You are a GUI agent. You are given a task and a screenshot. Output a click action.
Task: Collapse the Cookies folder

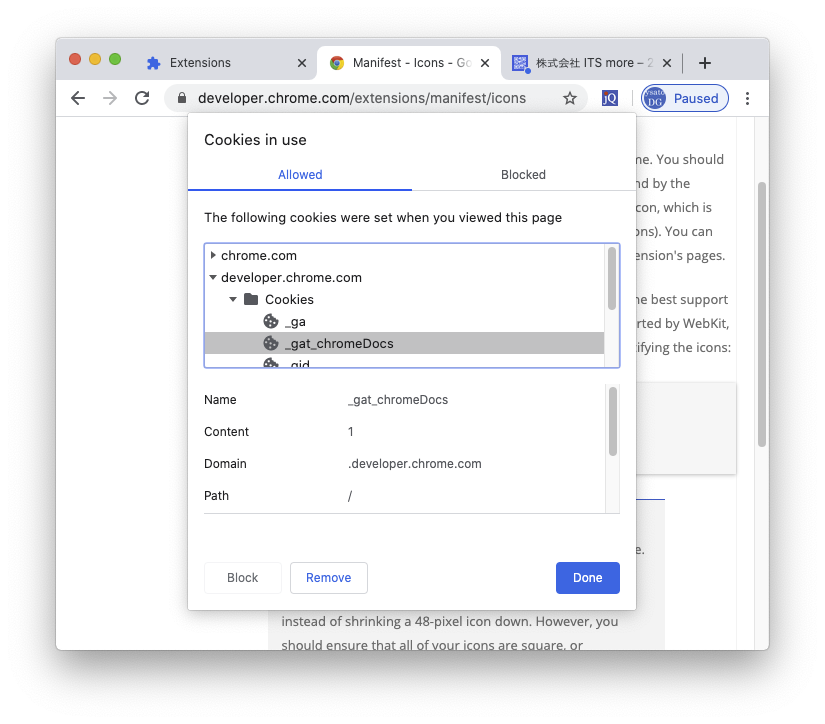[x=233, y=300]
